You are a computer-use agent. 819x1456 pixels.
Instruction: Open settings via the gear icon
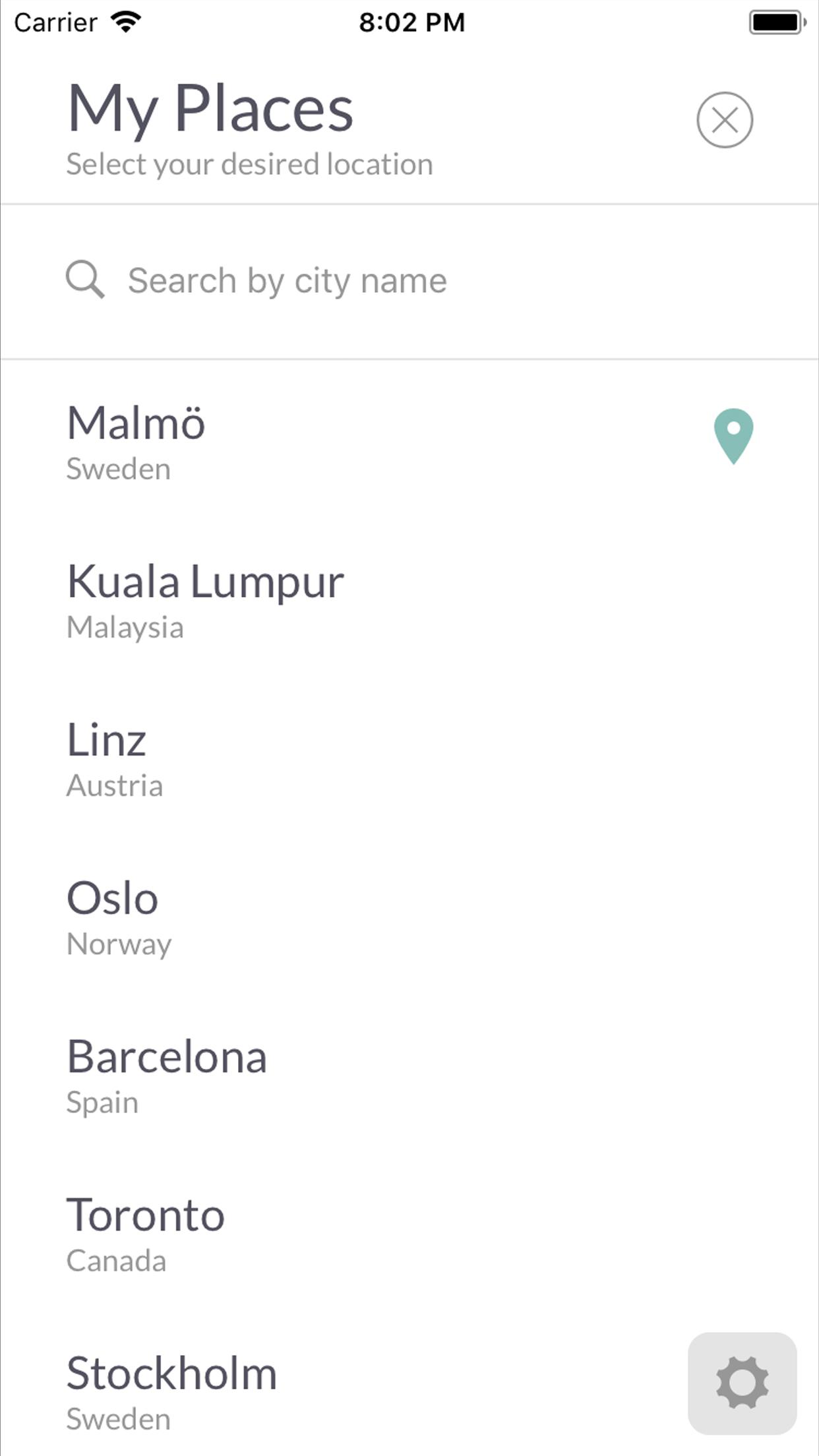click(x=742, y=1383)
